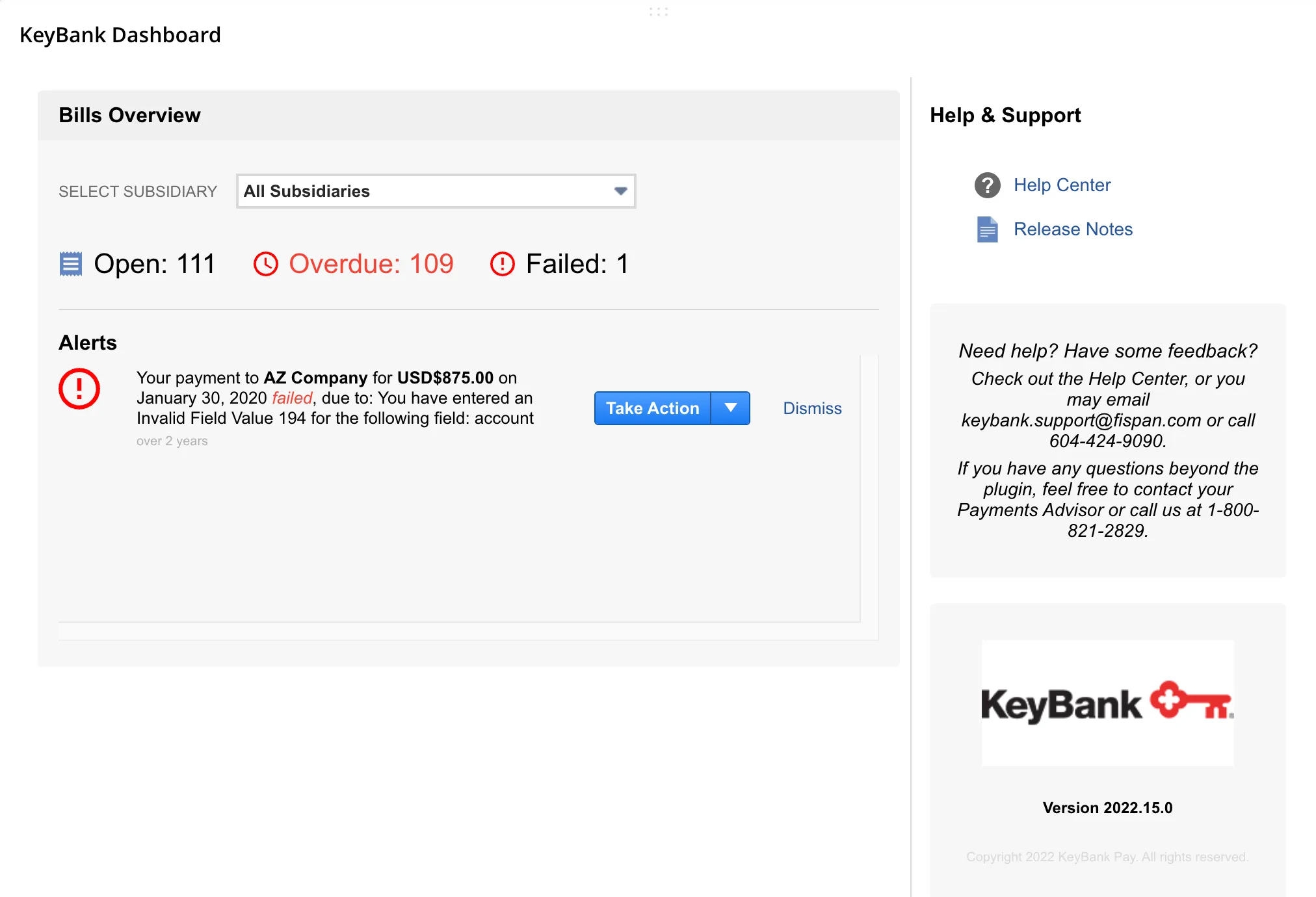
Task: Click the KeyBank Dashboard title
Action: coord(120,34)
